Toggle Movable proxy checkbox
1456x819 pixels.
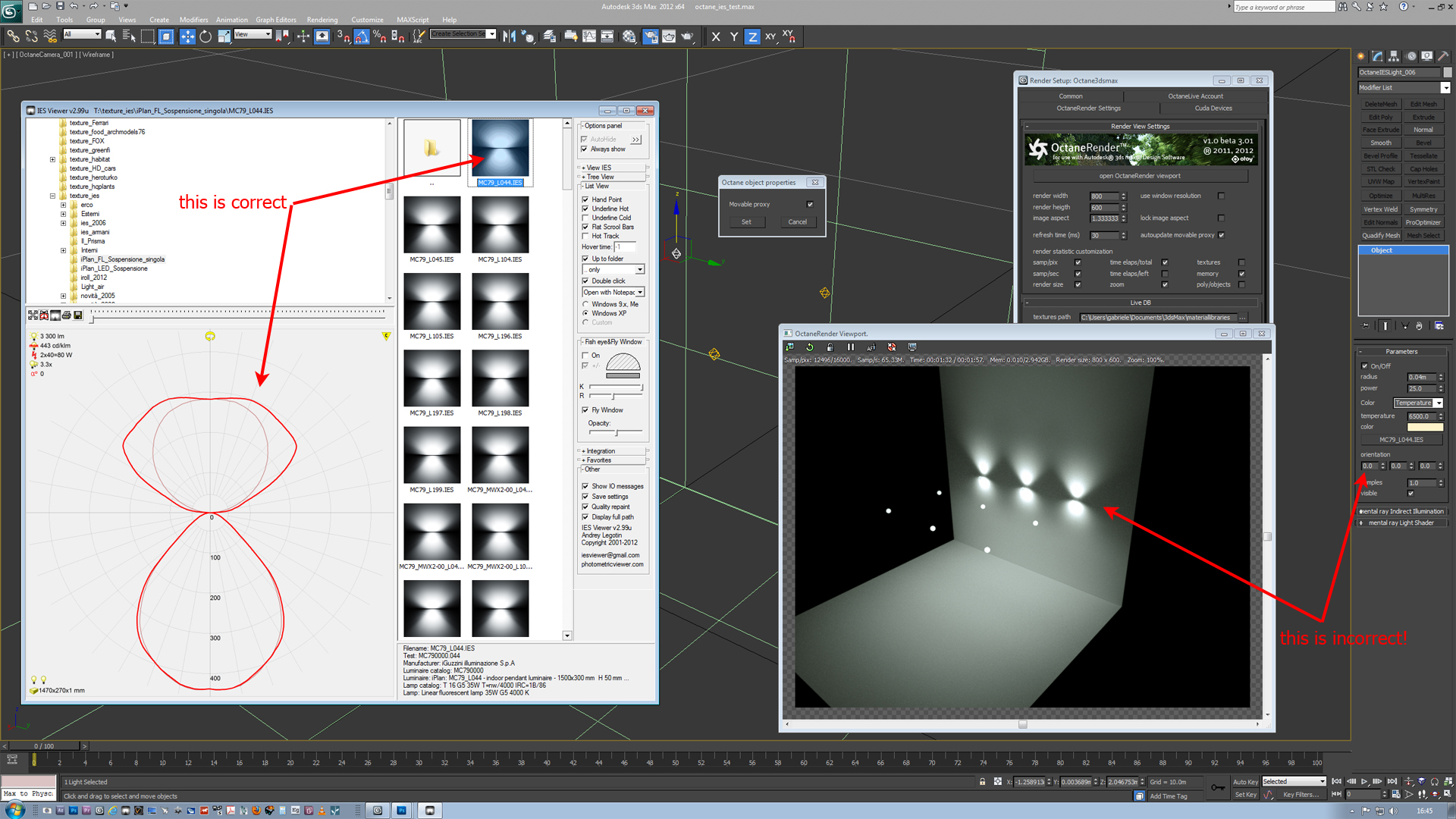coord(810,204)
